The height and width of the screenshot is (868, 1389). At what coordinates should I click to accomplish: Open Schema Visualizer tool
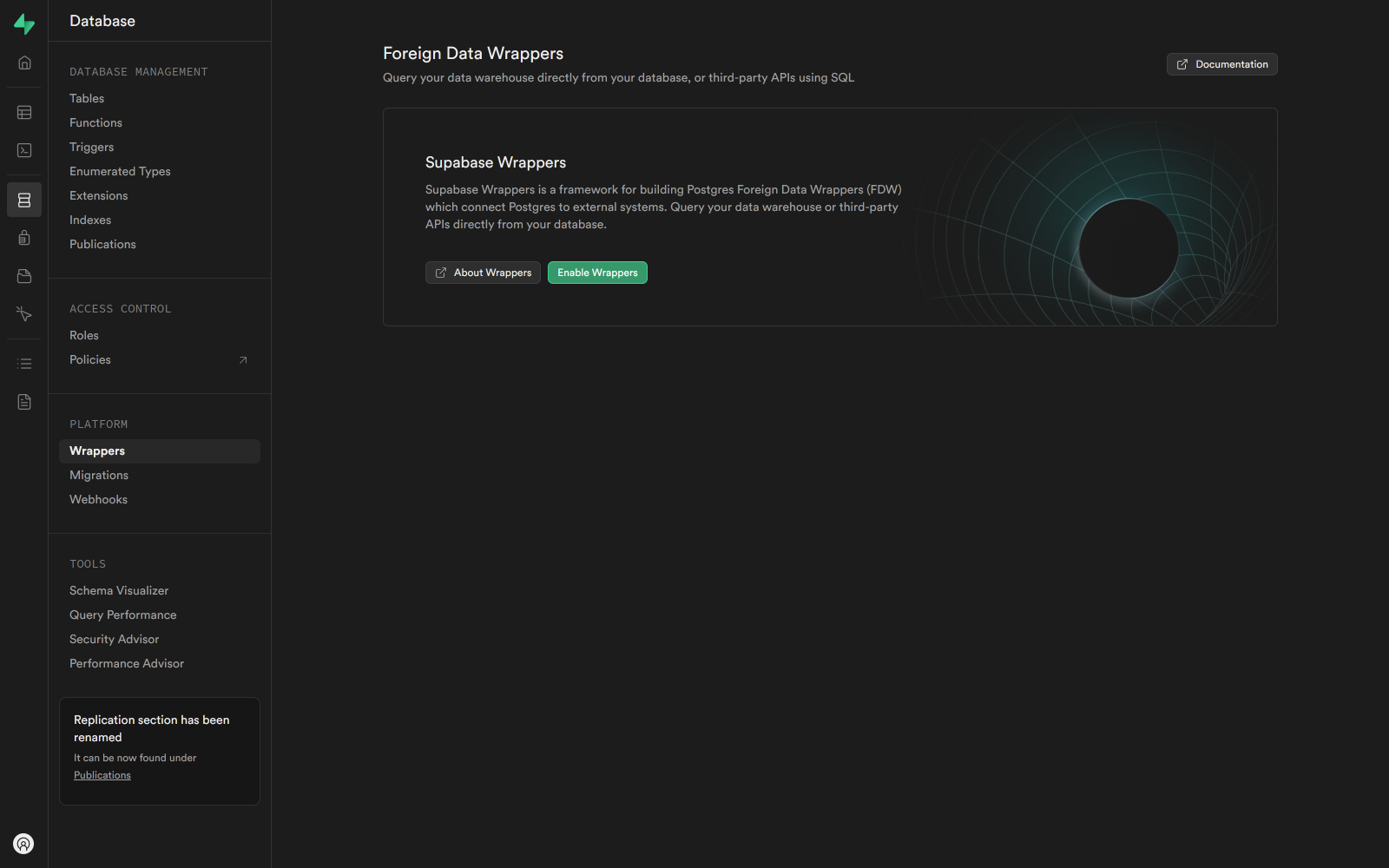click(x=160, y=590)
